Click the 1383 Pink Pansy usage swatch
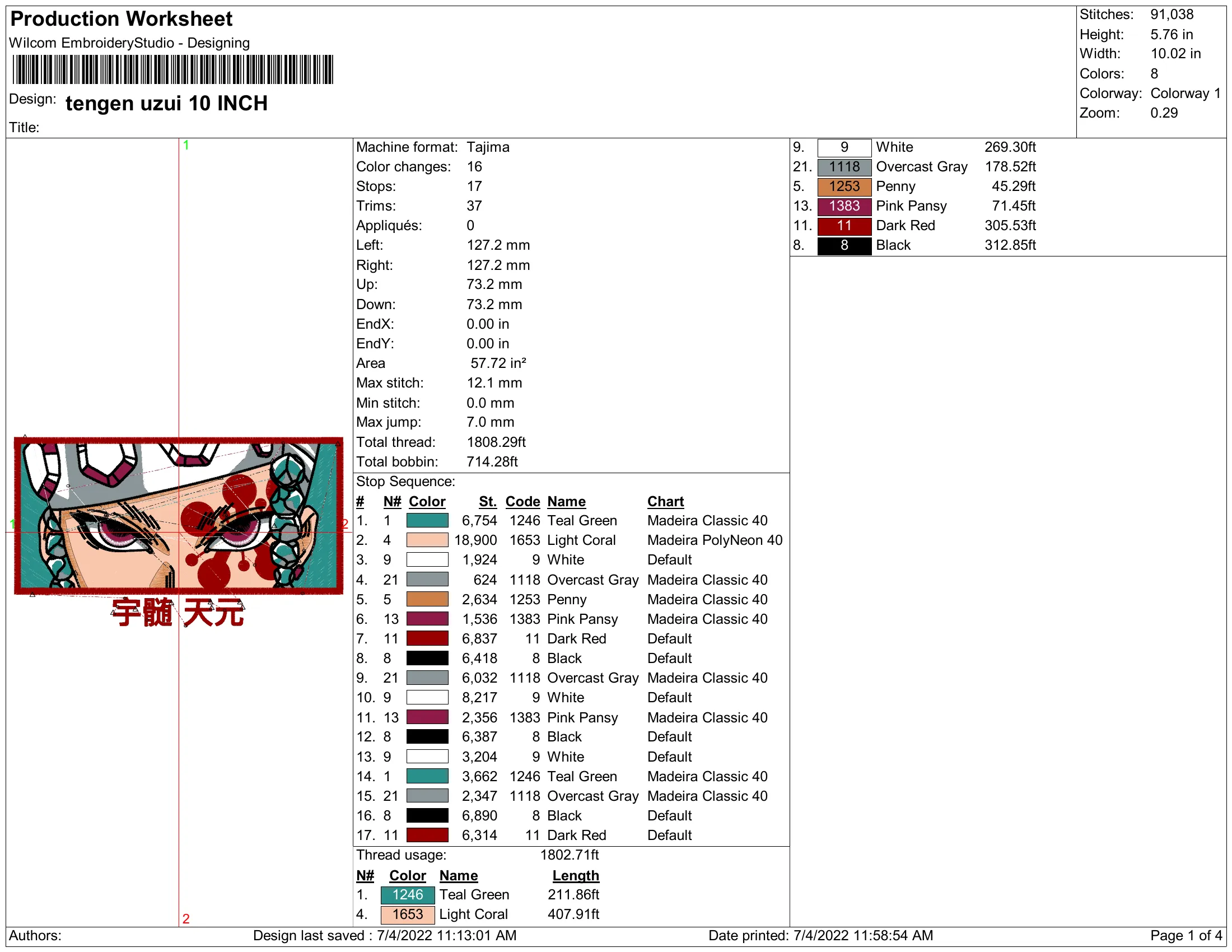This screenshot has height=952, width=1232. (x=844, y=207)
